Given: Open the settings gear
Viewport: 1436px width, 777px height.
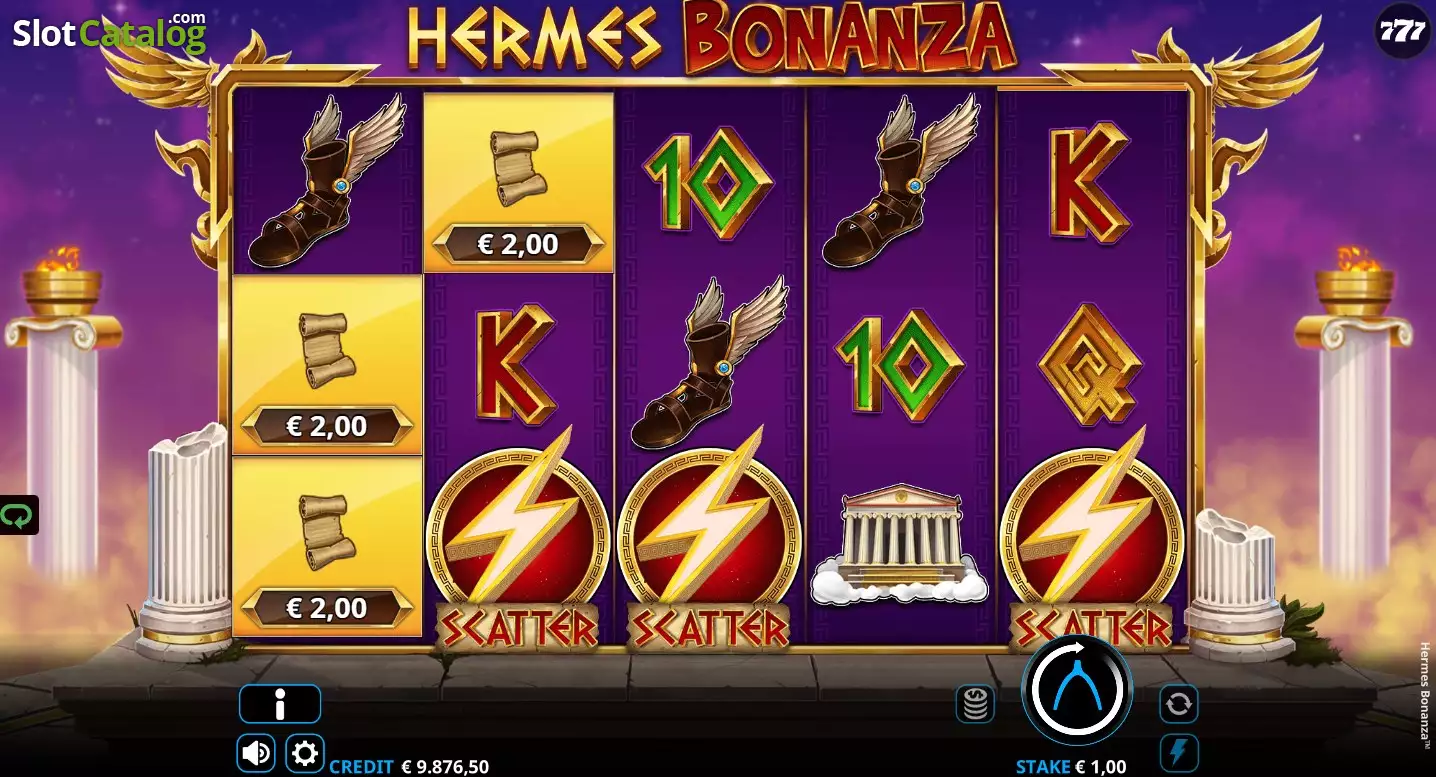Looking at the screenshot, I should tap(305, 753).
